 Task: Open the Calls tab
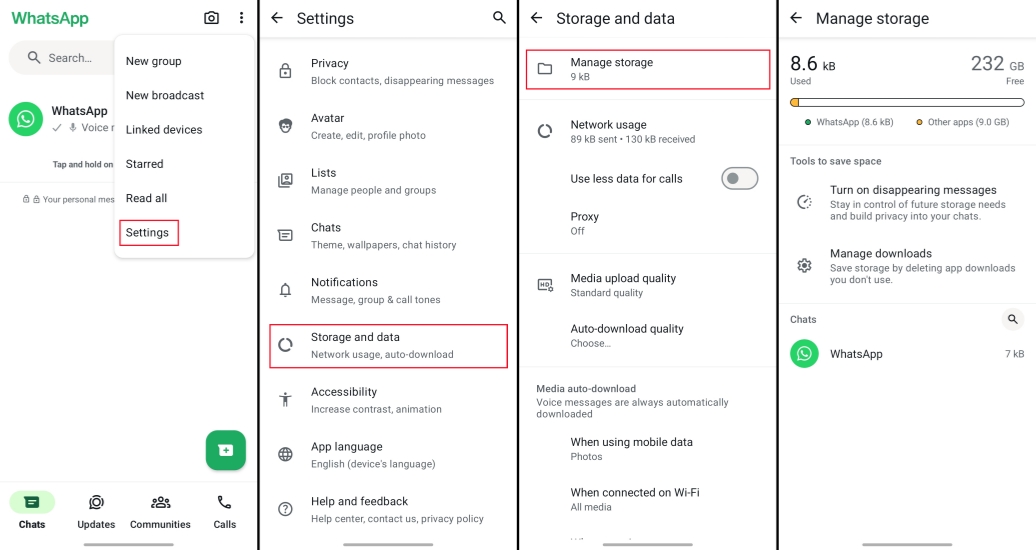(224, 511)
